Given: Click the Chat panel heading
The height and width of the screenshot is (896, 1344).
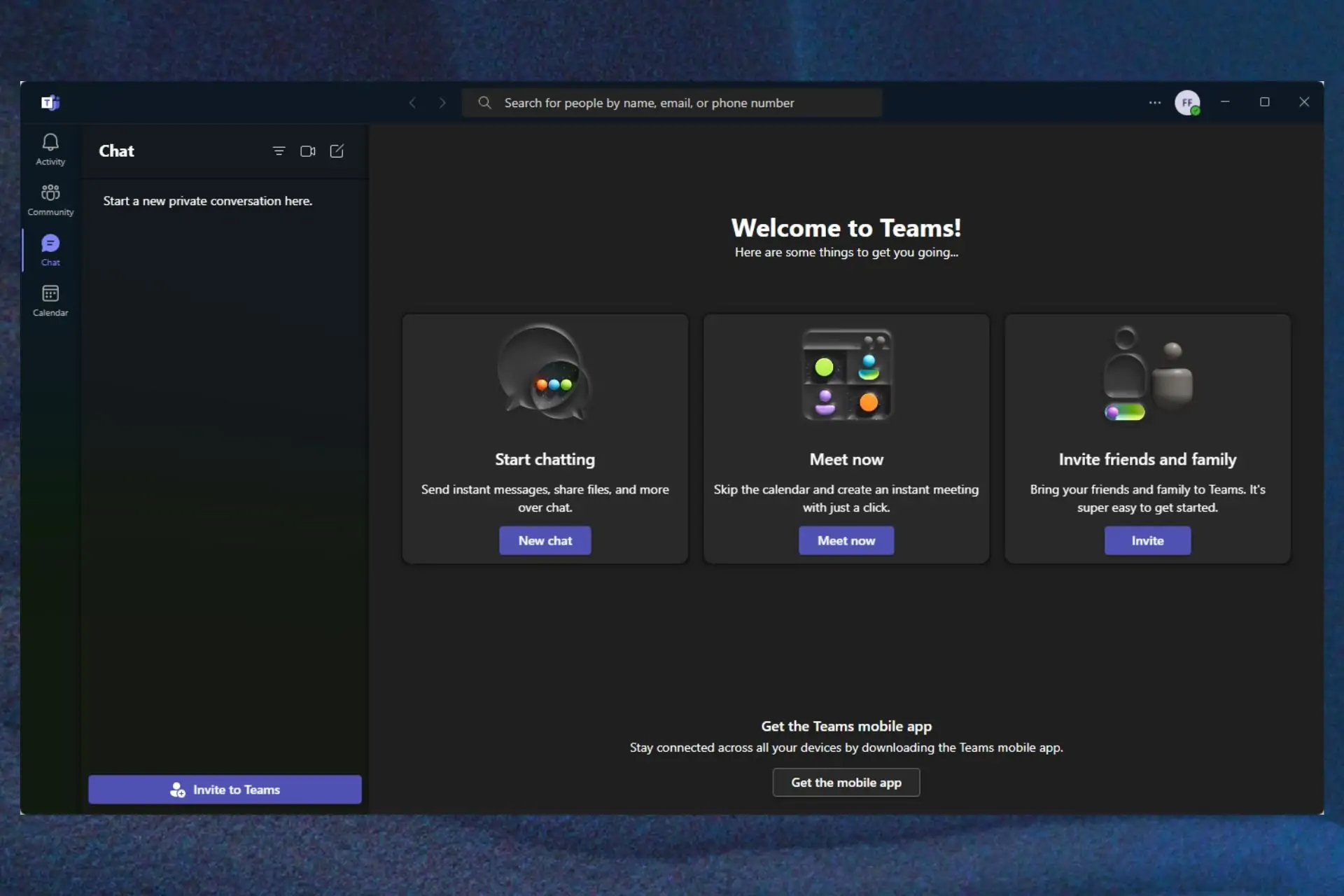Looking at the screenshot, I should pyautogui.click(x=116, y=151).
